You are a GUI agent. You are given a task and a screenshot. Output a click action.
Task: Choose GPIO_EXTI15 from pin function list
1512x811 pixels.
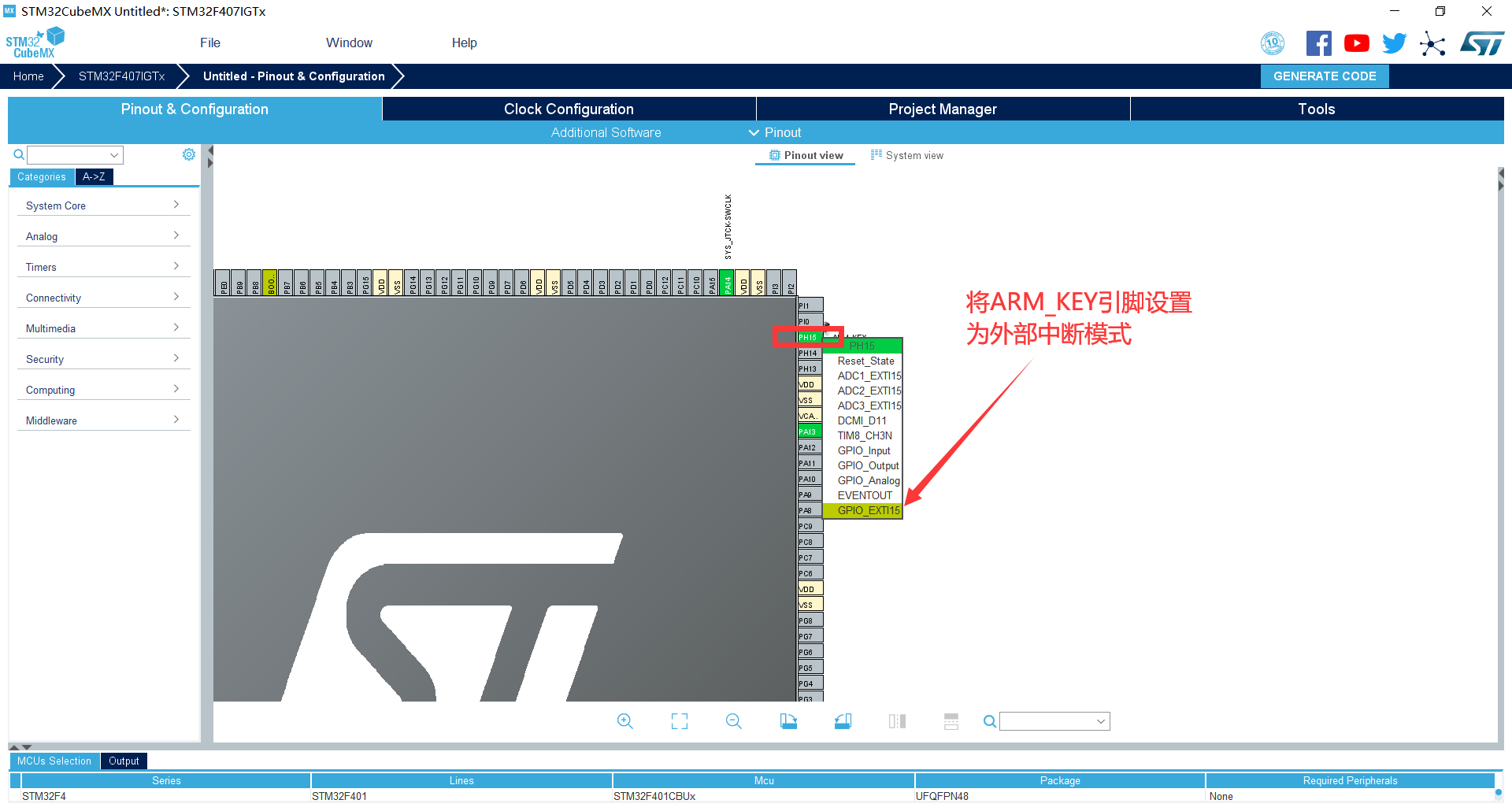pyautogui.click(x=868, y=511)
